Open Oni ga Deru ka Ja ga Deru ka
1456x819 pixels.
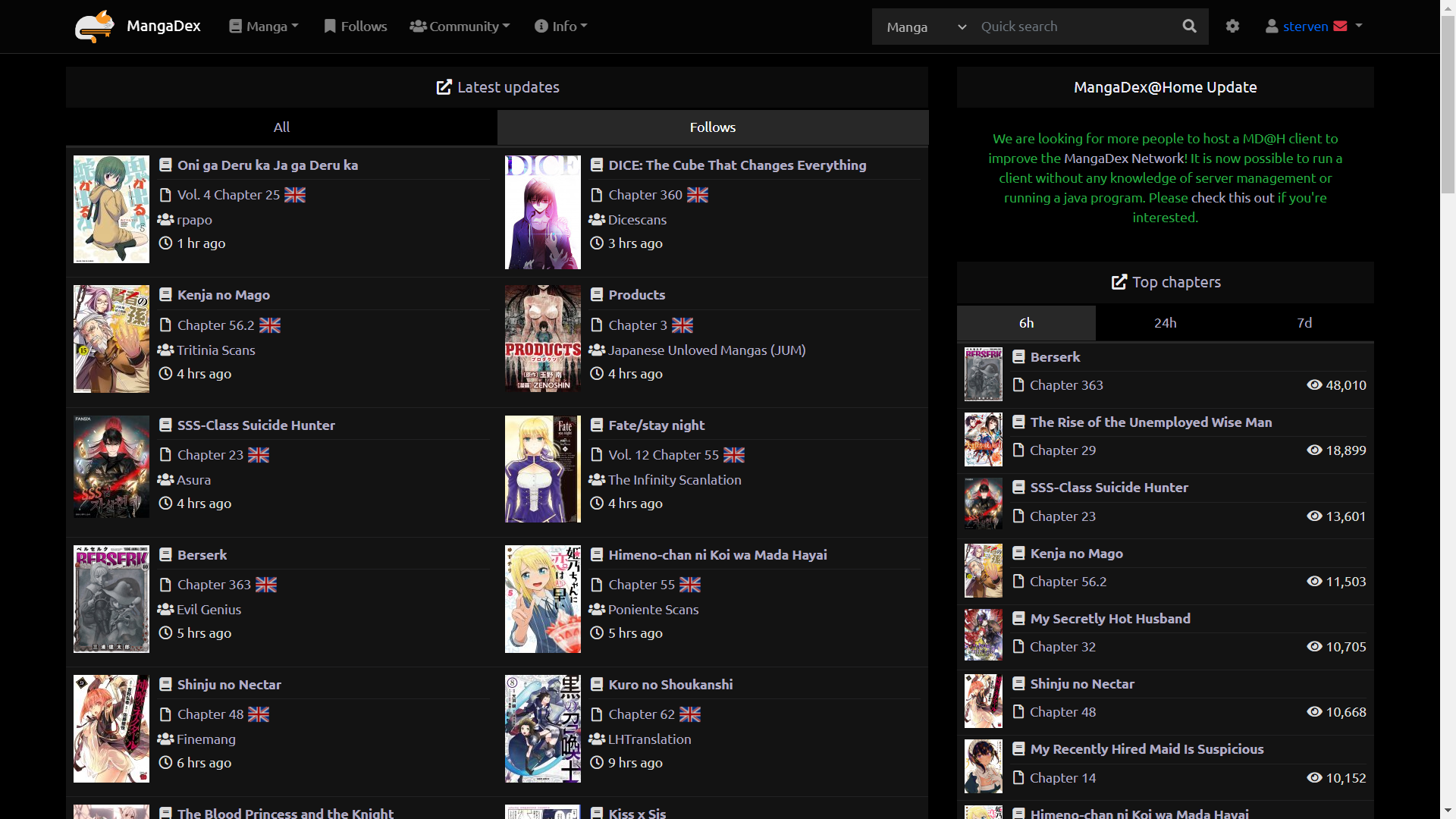(268, 165)
